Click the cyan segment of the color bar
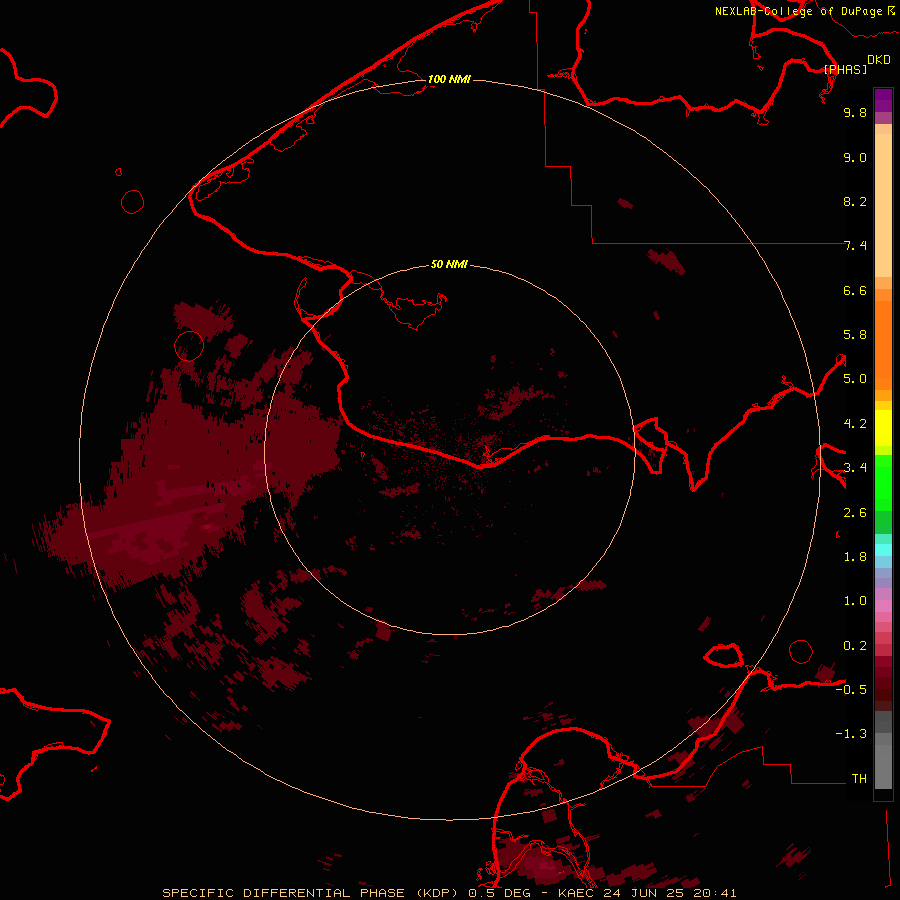Viewport: 900px width, 900px height. click(x=883, y=550)
